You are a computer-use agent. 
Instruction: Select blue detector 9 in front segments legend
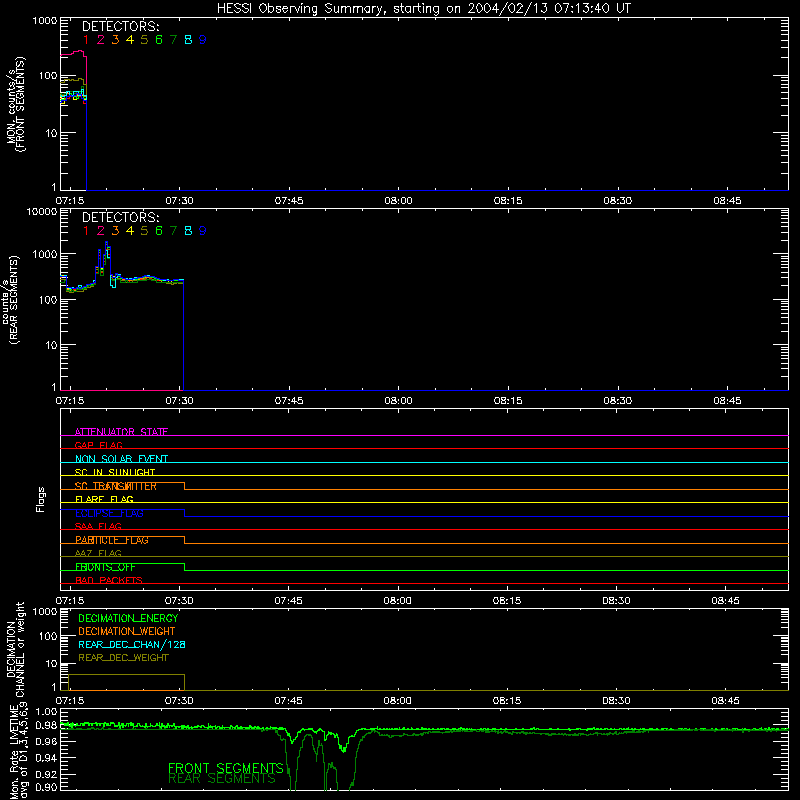[x=203, y=40]
